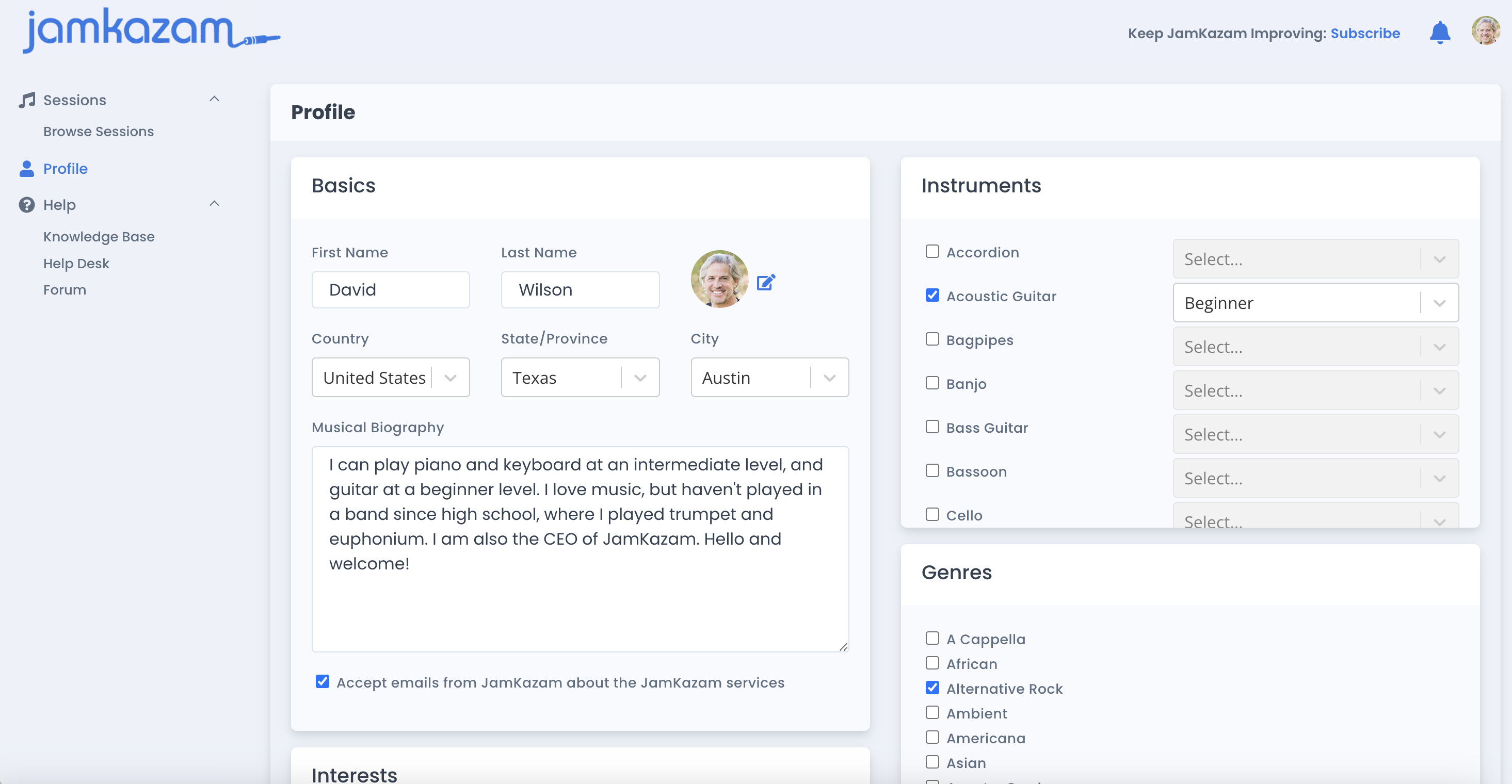Open Knowledge Base from Help menu
Viewport: 1512px width, 784px height.
point(99,237)
